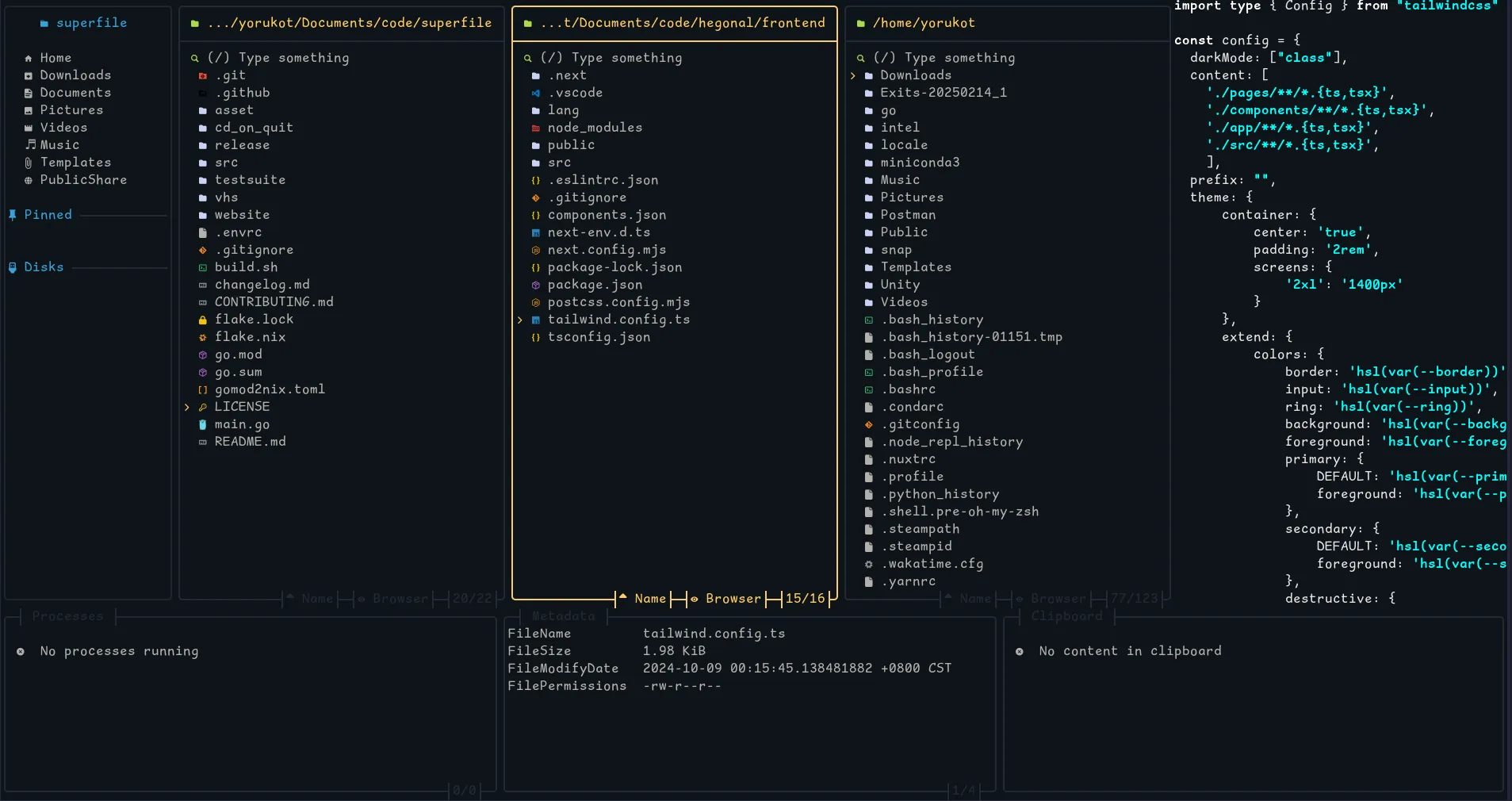Click the Go icon beside go.mod
1512x801 pixels.
point(202,355)
